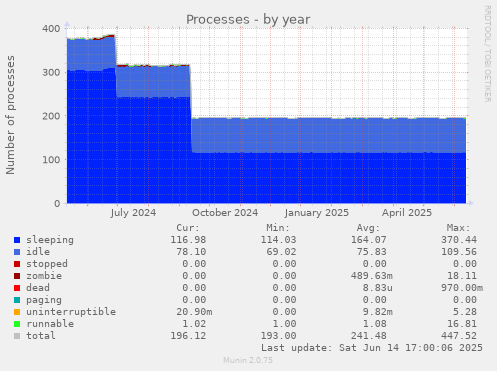Image resolution: width=497 pixels, height=371 pixels.
Task: Select the 'uninterruptible' legend label
Action: coord(71,312)
